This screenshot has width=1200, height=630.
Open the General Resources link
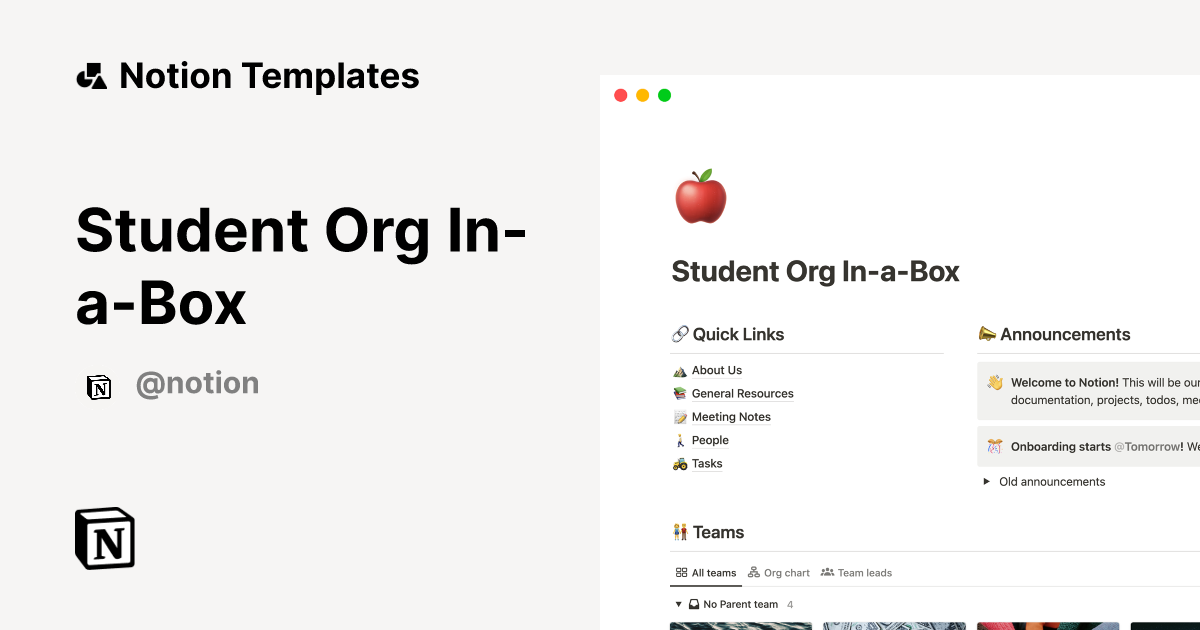(742, 393)
